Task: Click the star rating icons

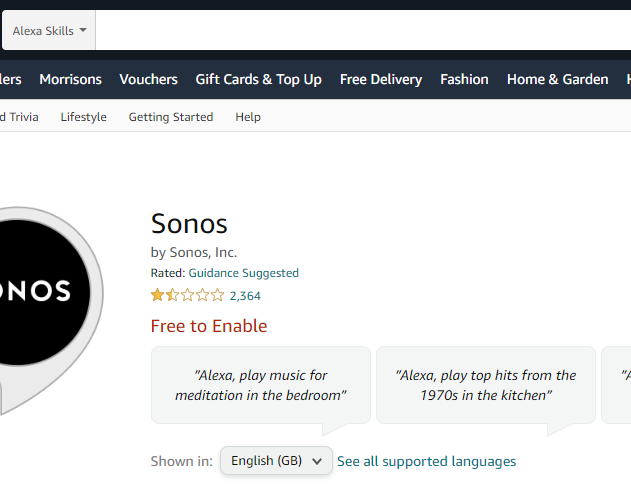Action: (187, 295)
